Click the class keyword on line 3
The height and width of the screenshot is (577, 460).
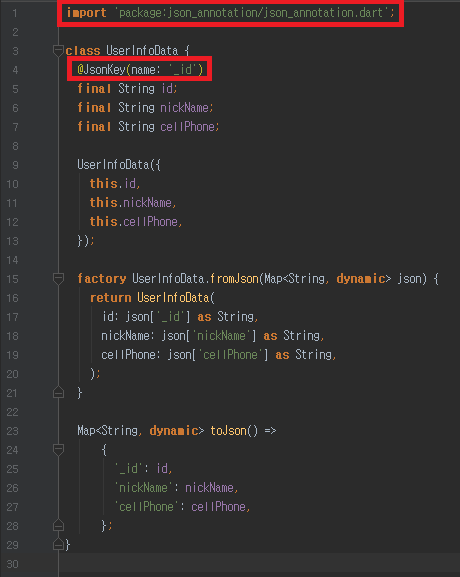click(83, 51)
